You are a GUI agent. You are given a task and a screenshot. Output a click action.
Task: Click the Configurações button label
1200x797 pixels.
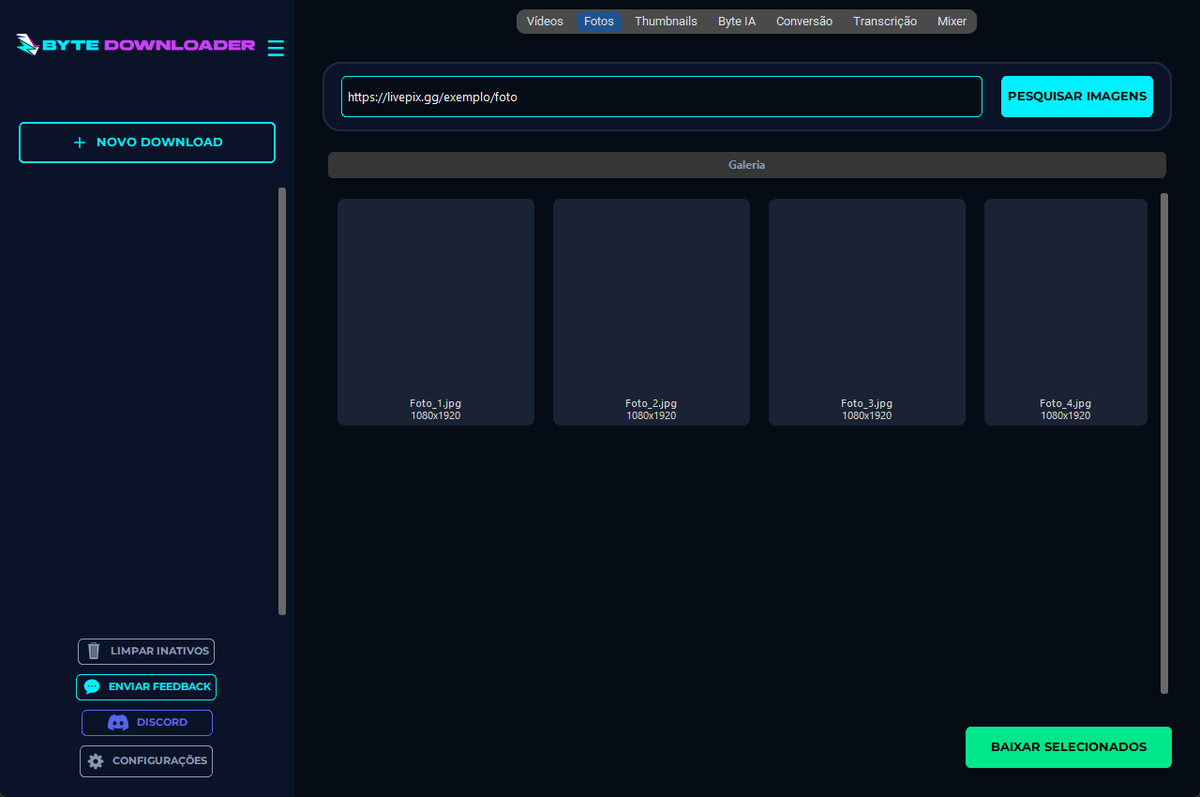(x=160, y=761)
